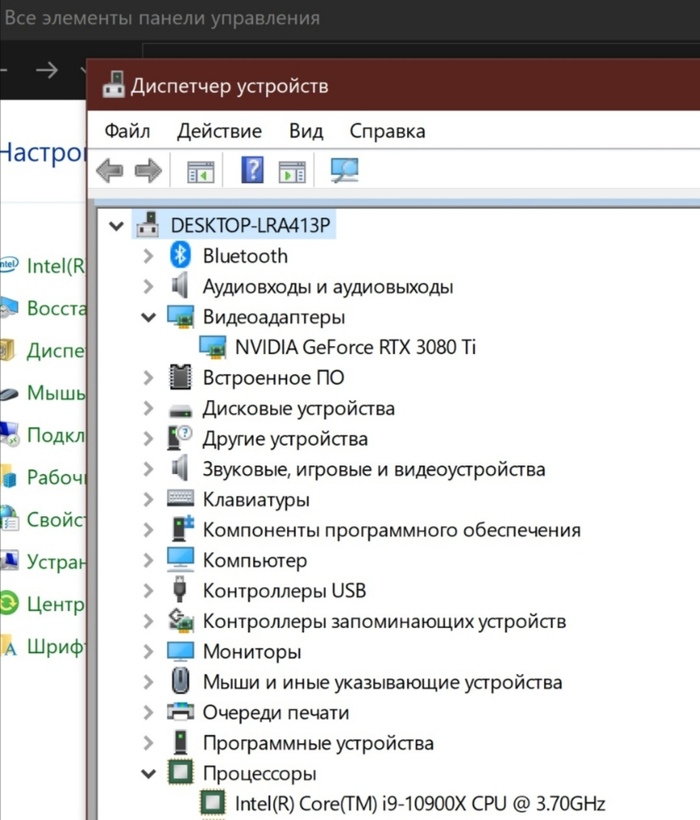Click the icon of NVIDIA GeForce RTX 3080 Ti

tap(213, 347)
